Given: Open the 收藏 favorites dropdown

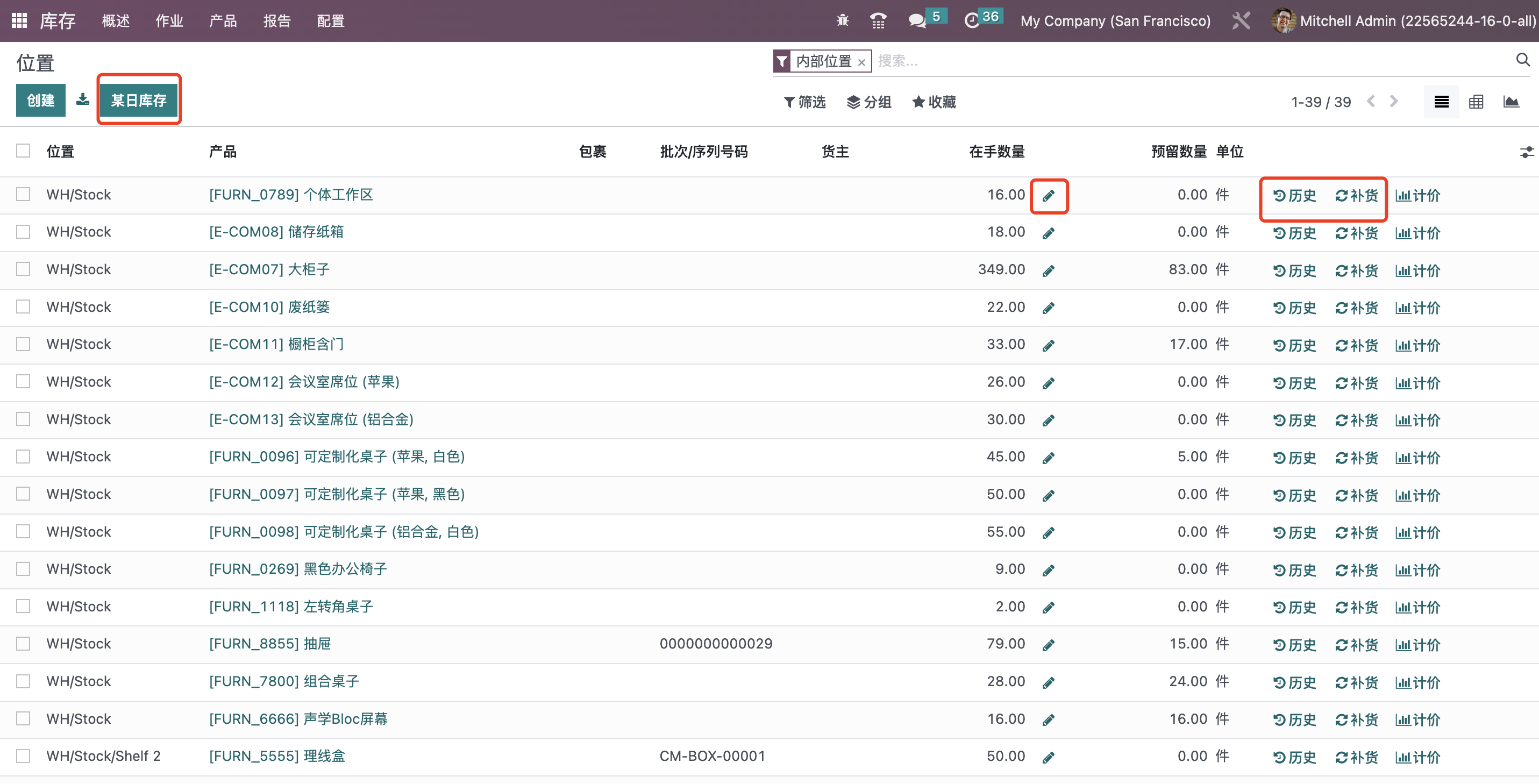Looking at the screenshot, I should (x=934, y=102).
